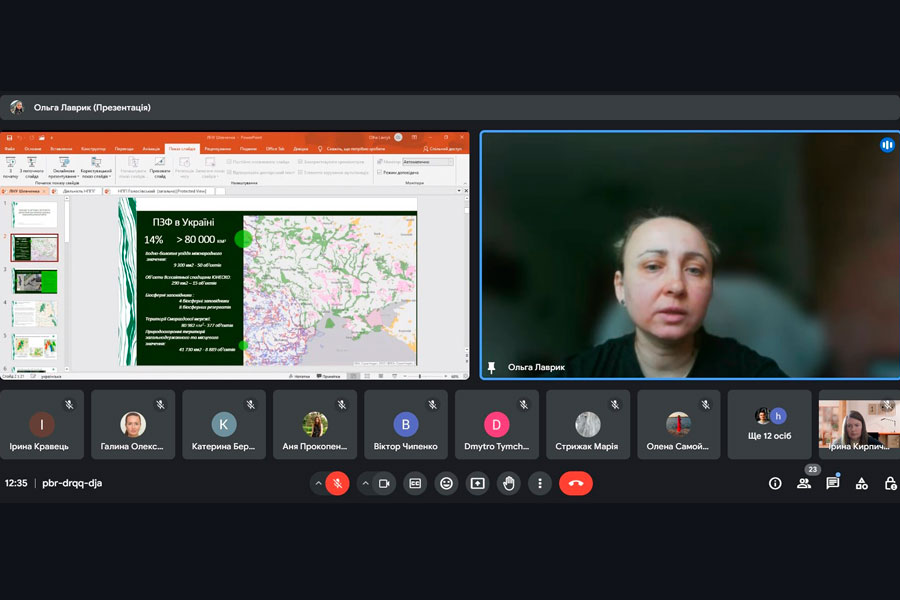Switch to Конструктор ribbon tab
Viewport: 900px width, 600px height.
tap(94, 149)
